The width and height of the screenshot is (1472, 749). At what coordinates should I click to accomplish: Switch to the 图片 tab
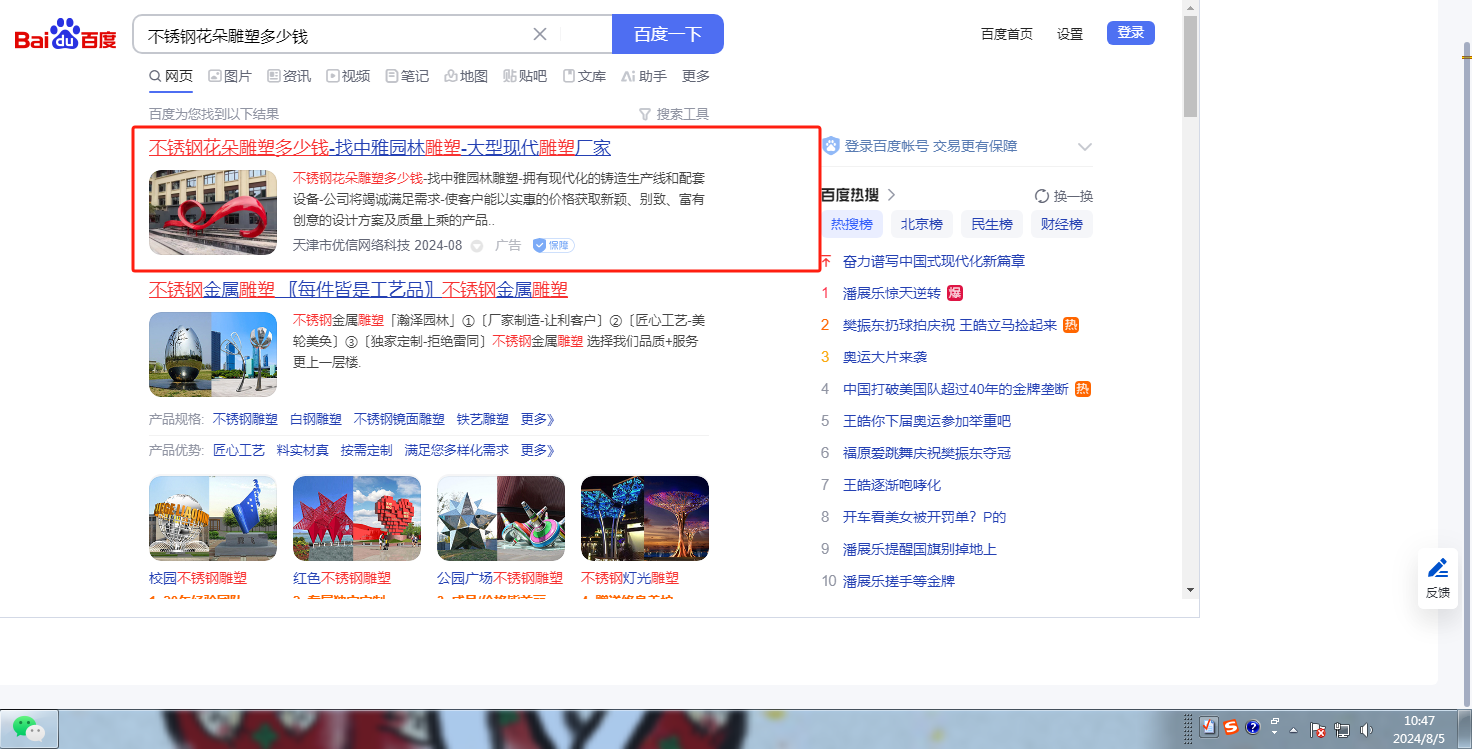click(230, 76)
